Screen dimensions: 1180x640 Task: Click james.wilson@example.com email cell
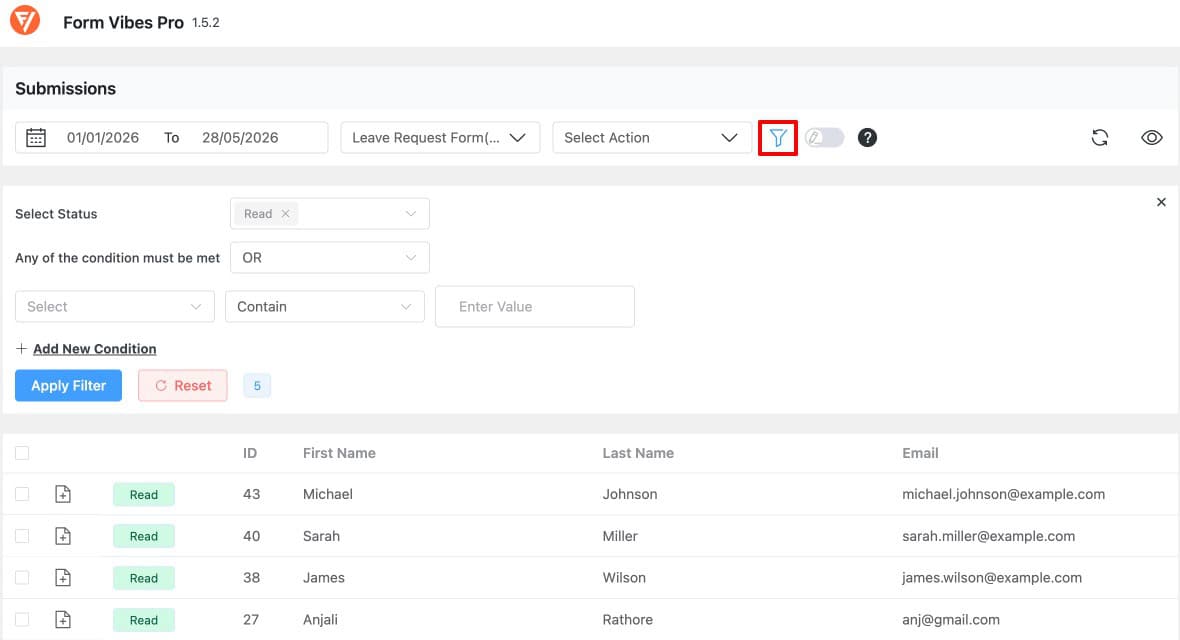[991, 578]
